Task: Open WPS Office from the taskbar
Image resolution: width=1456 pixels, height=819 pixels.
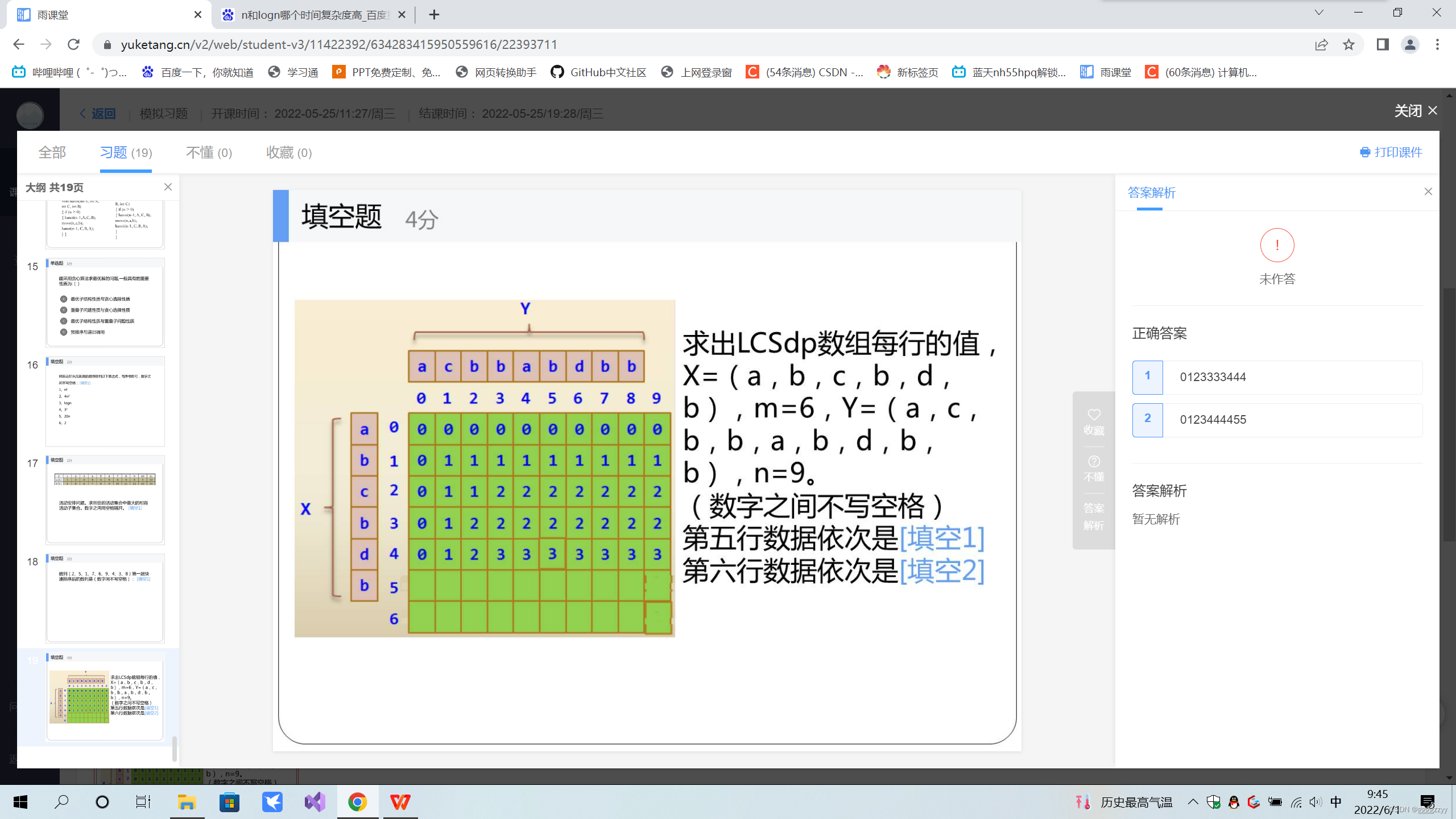Action: (x=400, y=802)
